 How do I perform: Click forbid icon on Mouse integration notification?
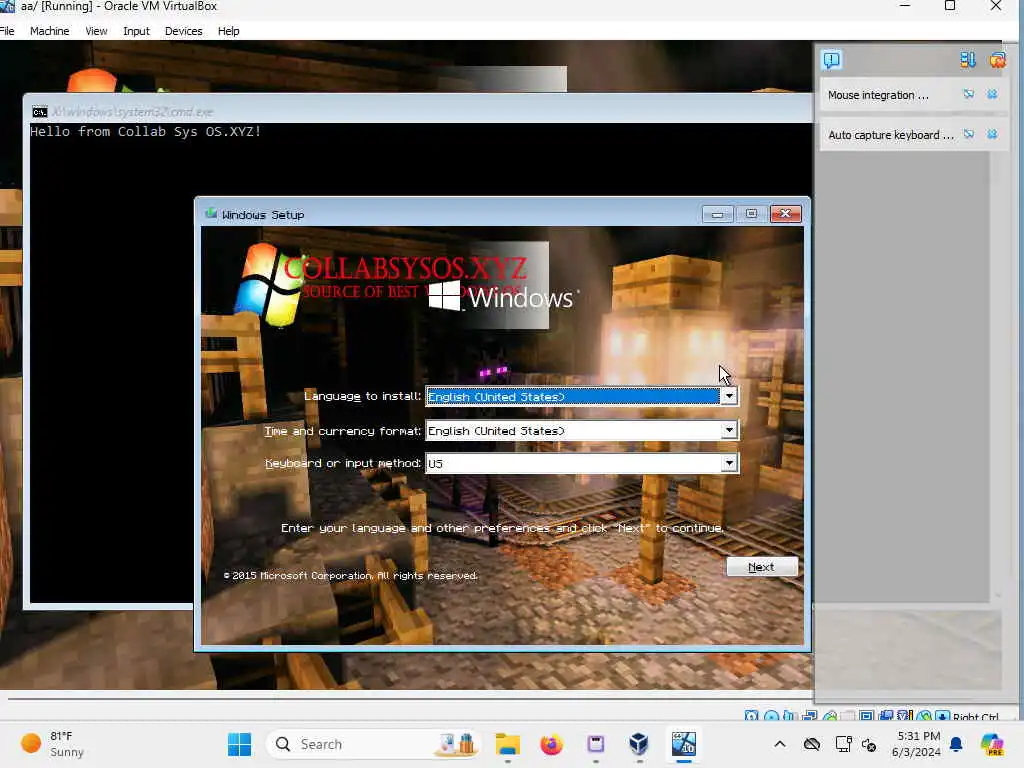(968, 95)
